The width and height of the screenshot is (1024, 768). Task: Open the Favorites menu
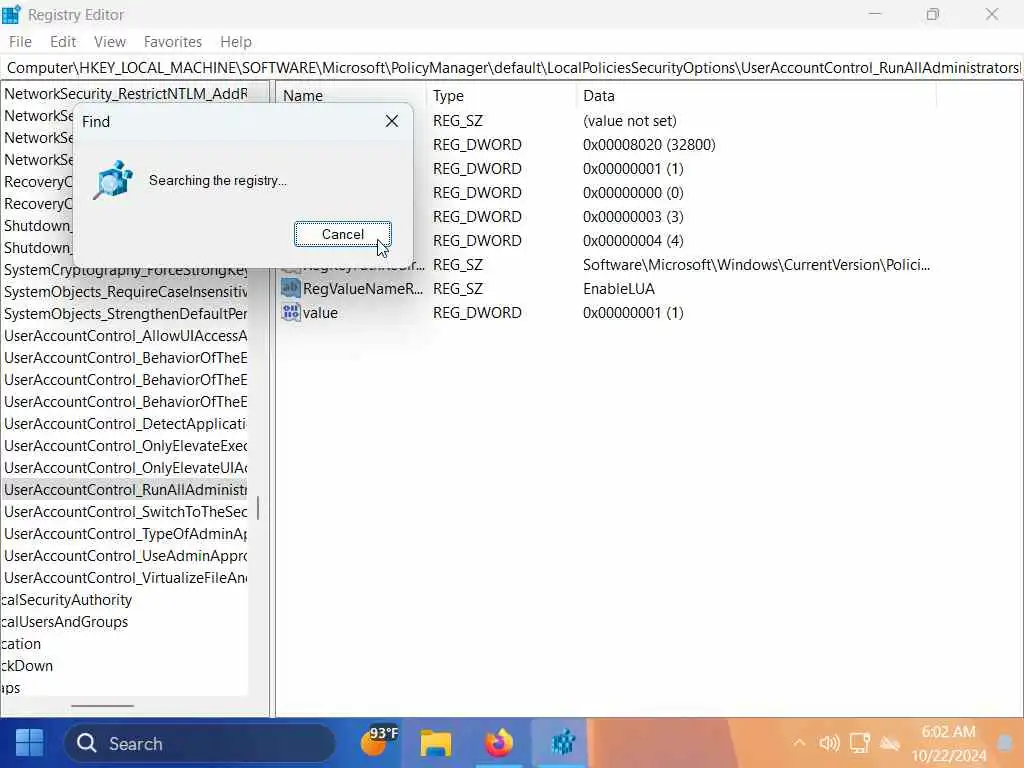pos(172,42)
